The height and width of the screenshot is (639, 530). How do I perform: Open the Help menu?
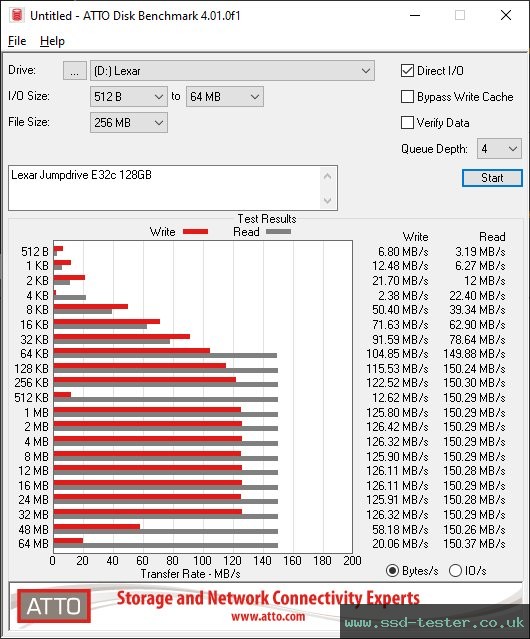[x=52, y=41]
